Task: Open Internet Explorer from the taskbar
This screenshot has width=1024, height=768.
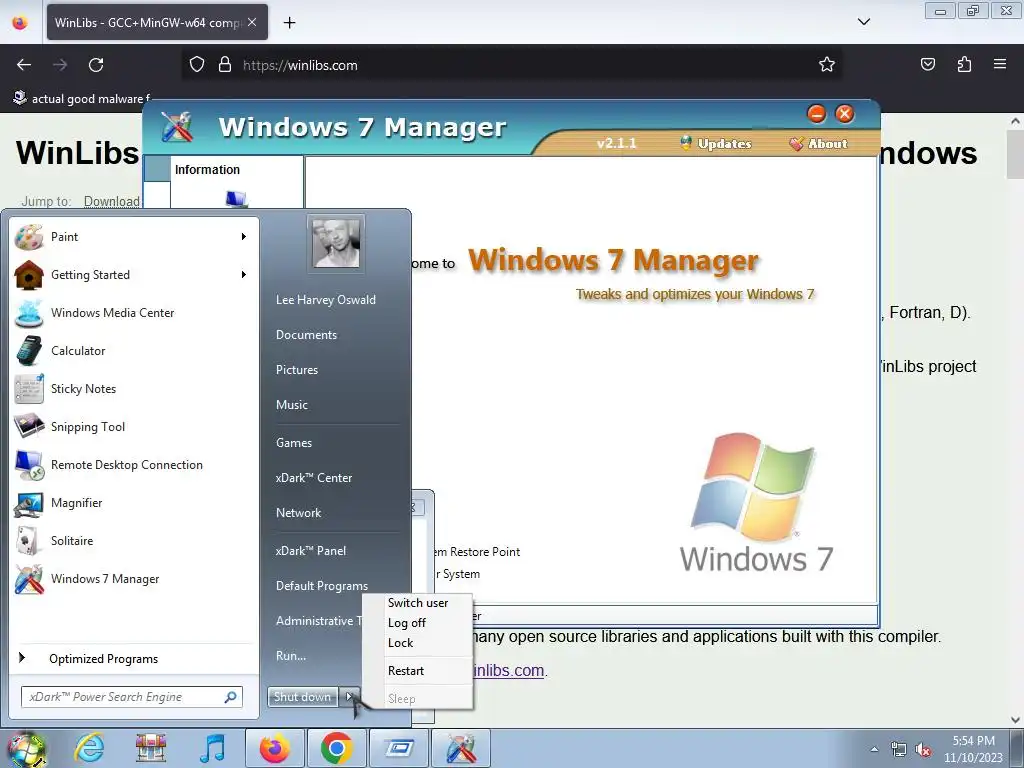Action: [x=89, y=748]
